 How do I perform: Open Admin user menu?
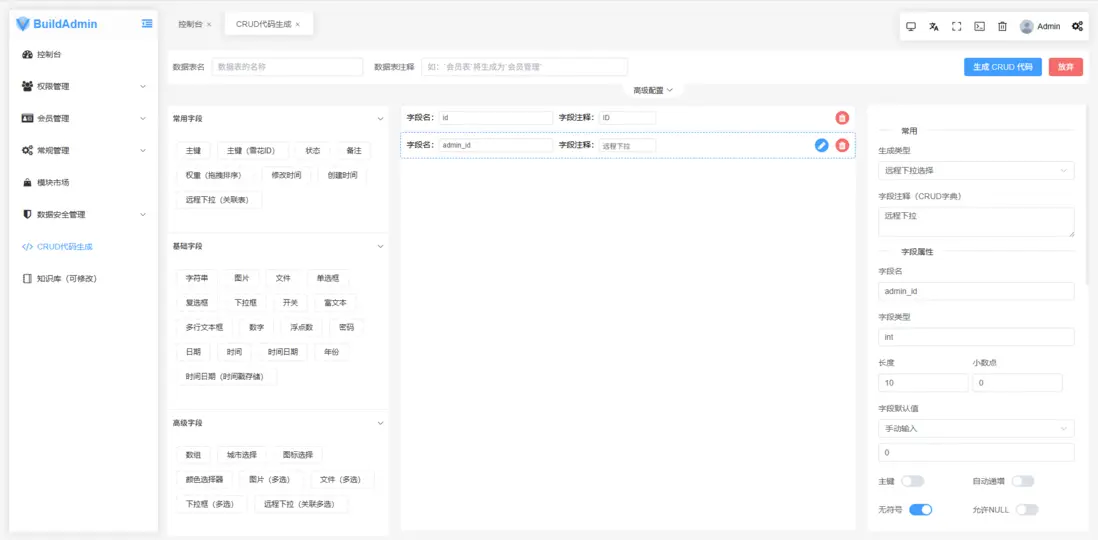tap(1040, 27)
